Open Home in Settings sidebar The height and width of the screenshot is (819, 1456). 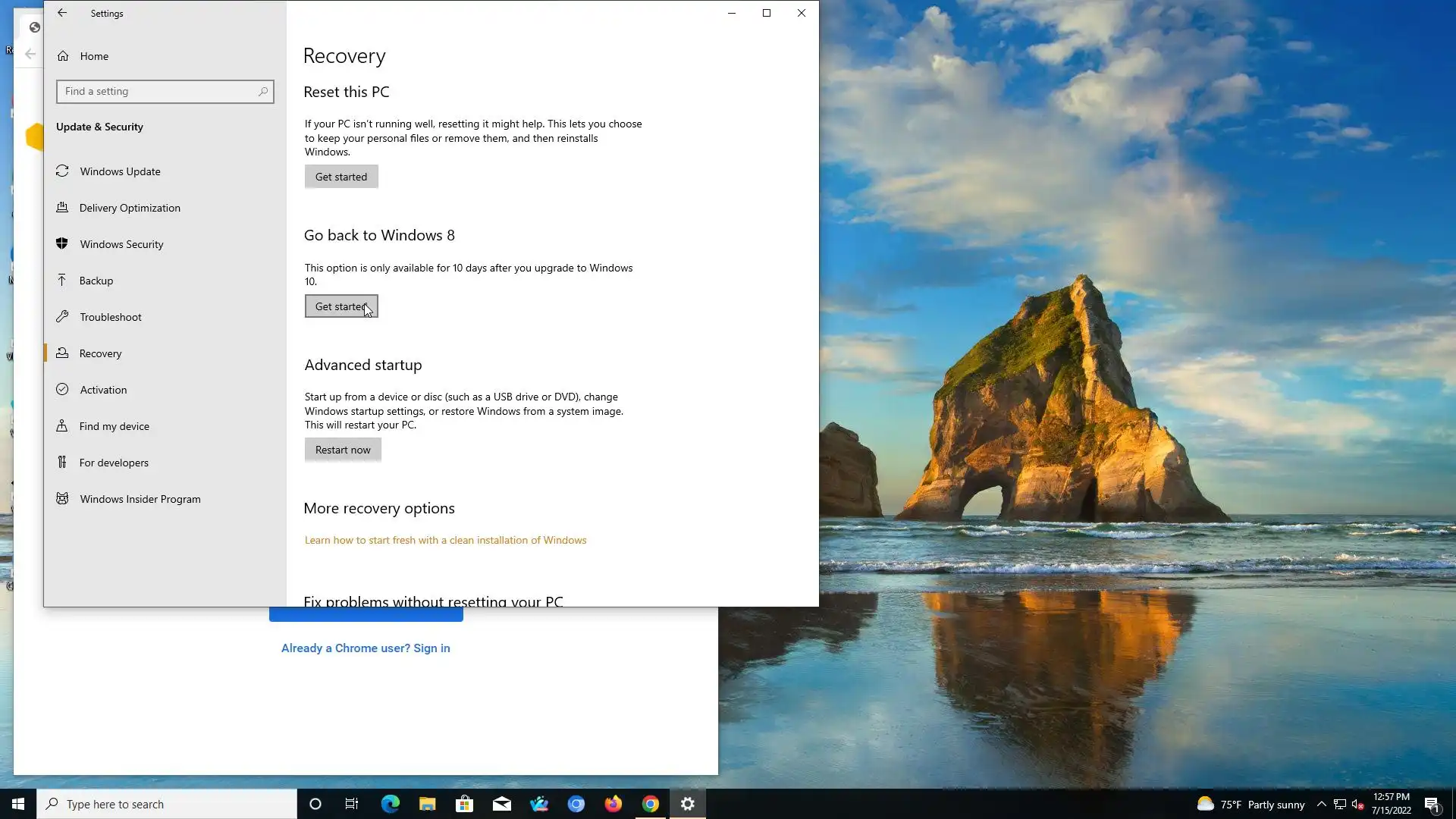tap(94, 56)
